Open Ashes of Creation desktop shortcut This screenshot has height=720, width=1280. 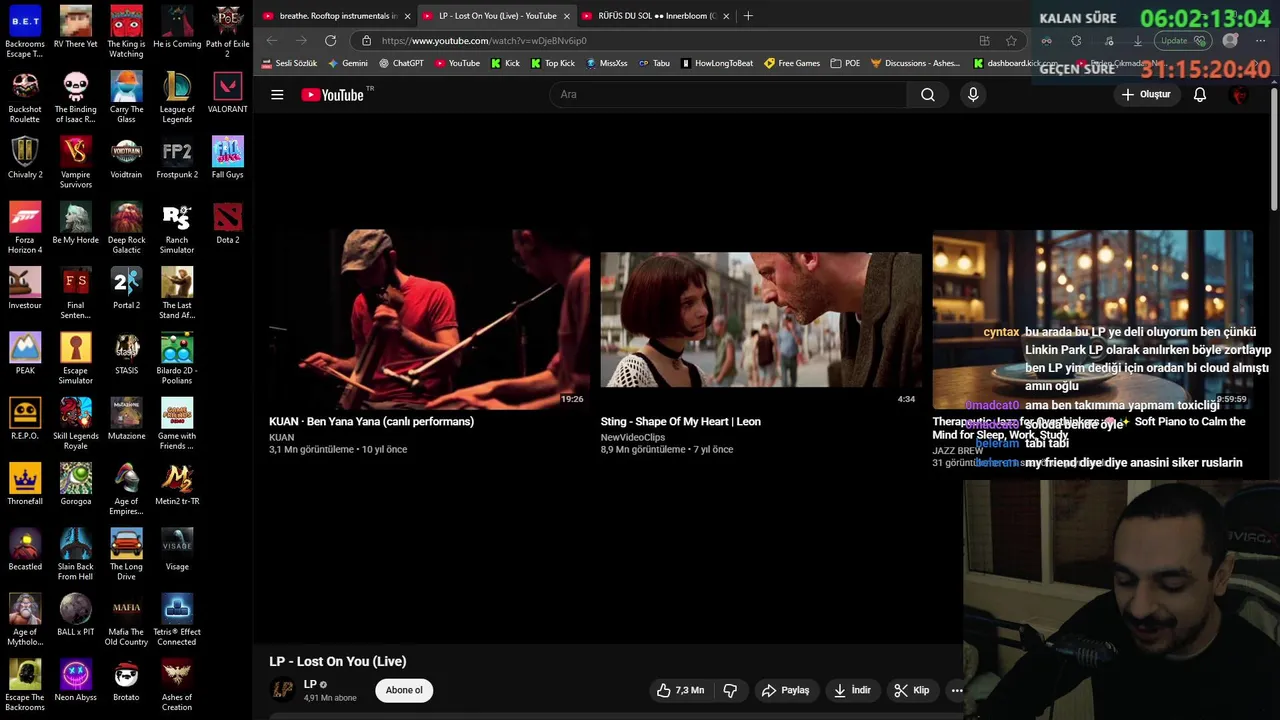(x=177, y=685)
